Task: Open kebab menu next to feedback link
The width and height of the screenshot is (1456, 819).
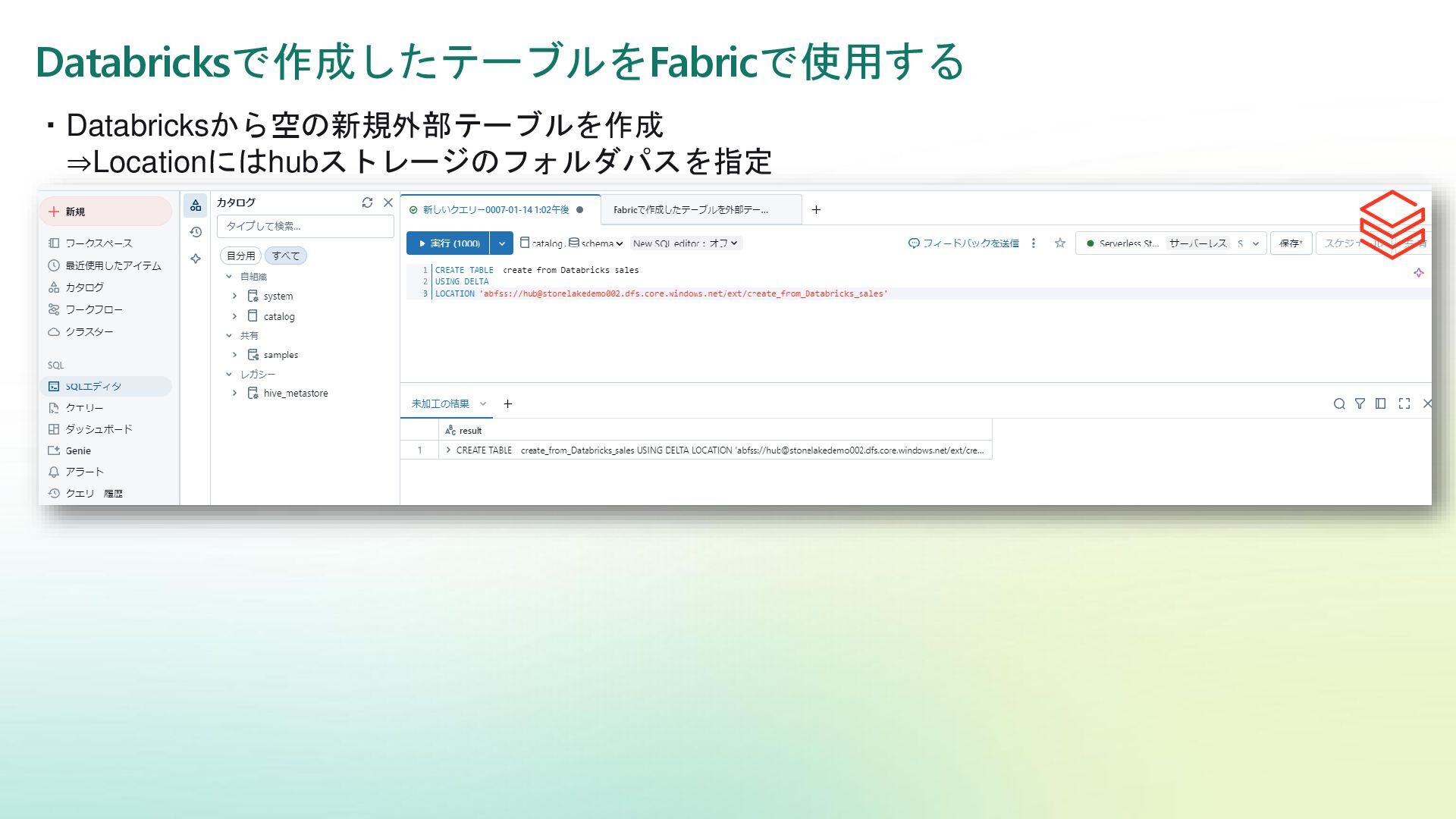Action: pos(1034,243)
